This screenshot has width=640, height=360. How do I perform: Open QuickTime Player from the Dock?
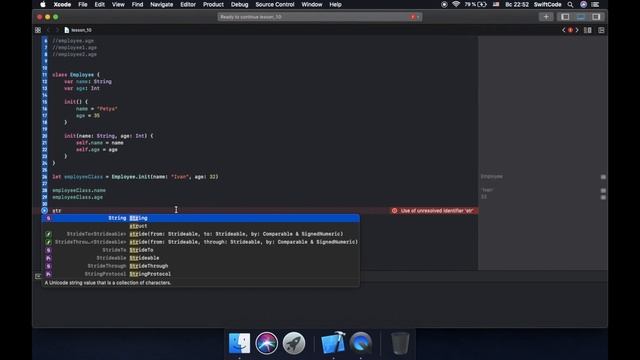click(361, 343)
